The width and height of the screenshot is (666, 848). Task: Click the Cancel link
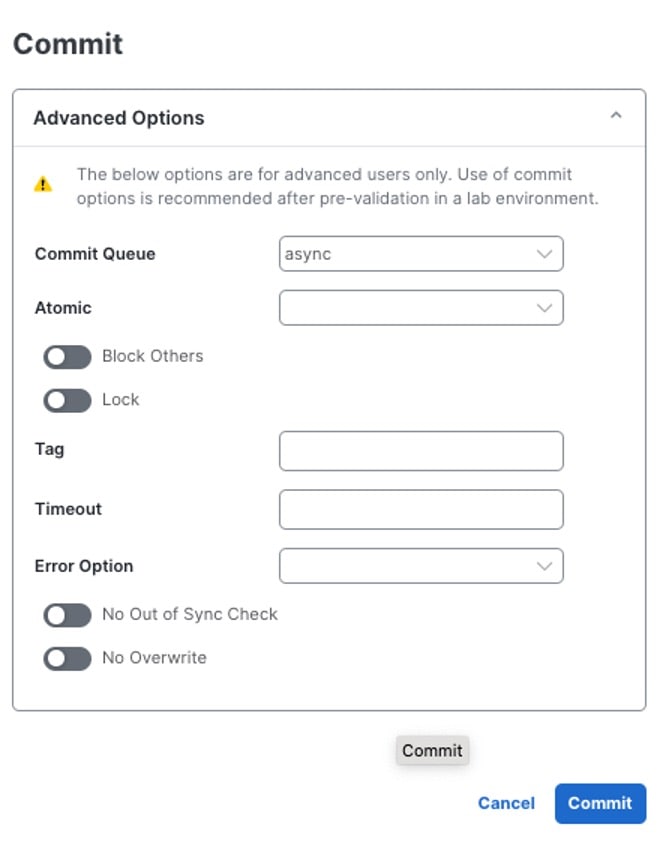(x=506, y=803)
